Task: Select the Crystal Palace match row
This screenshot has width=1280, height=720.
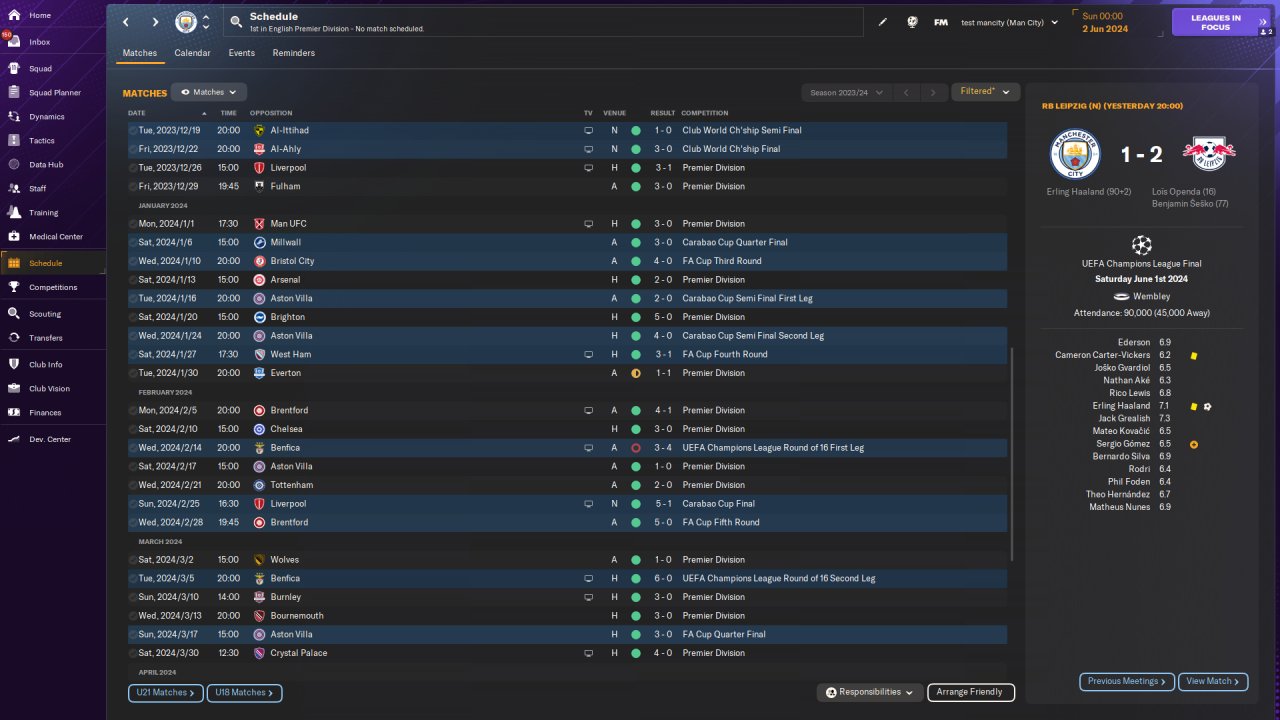Action: pyautogui.click(x=567, y=653)
